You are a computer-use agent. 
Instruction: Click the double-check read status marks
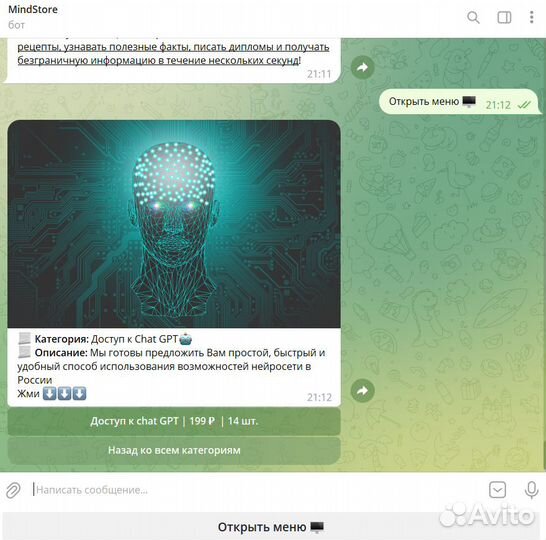click(x=523, y=105)
